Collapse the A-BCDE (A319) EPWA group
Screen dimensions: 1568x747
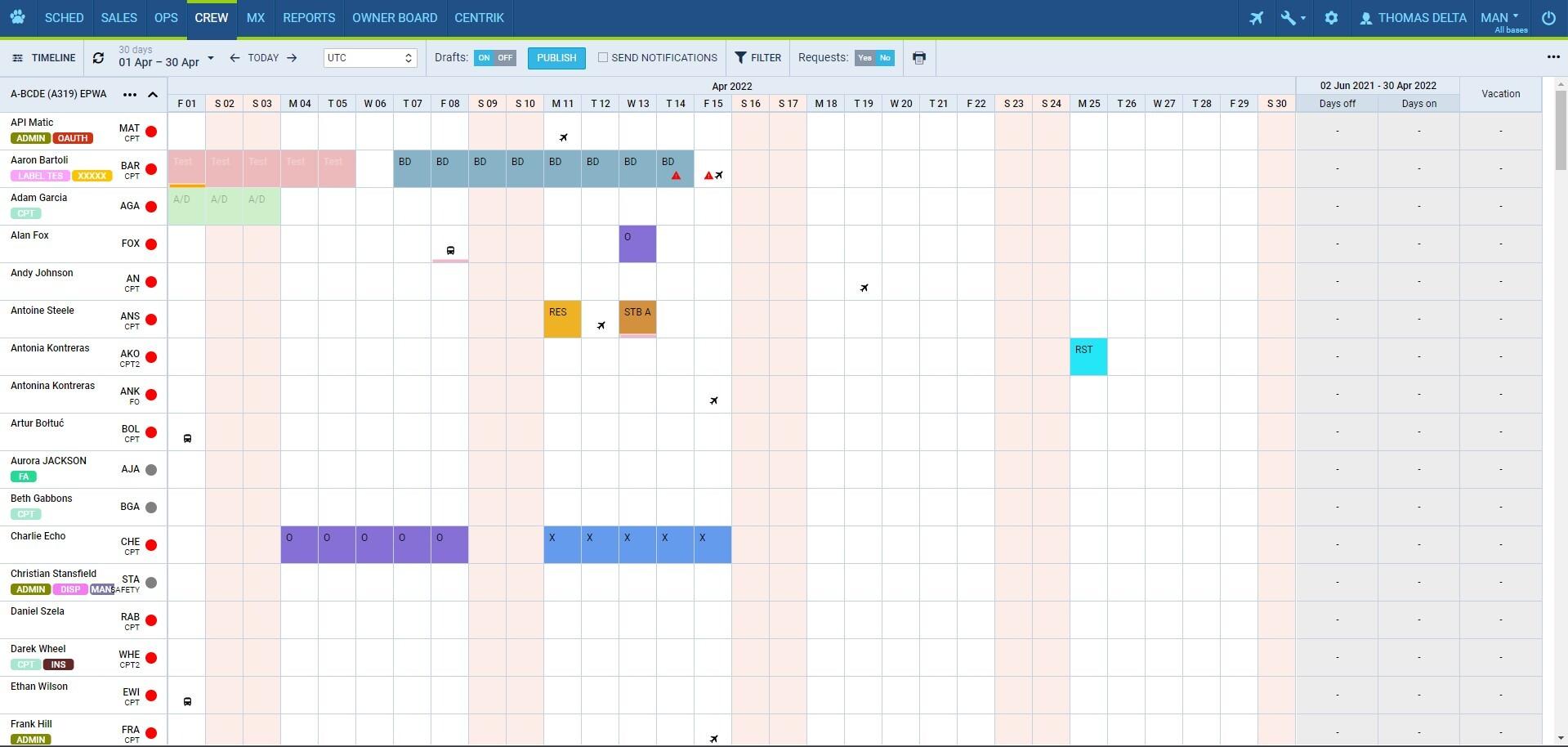pyautogui.click(x=153, y=95)
